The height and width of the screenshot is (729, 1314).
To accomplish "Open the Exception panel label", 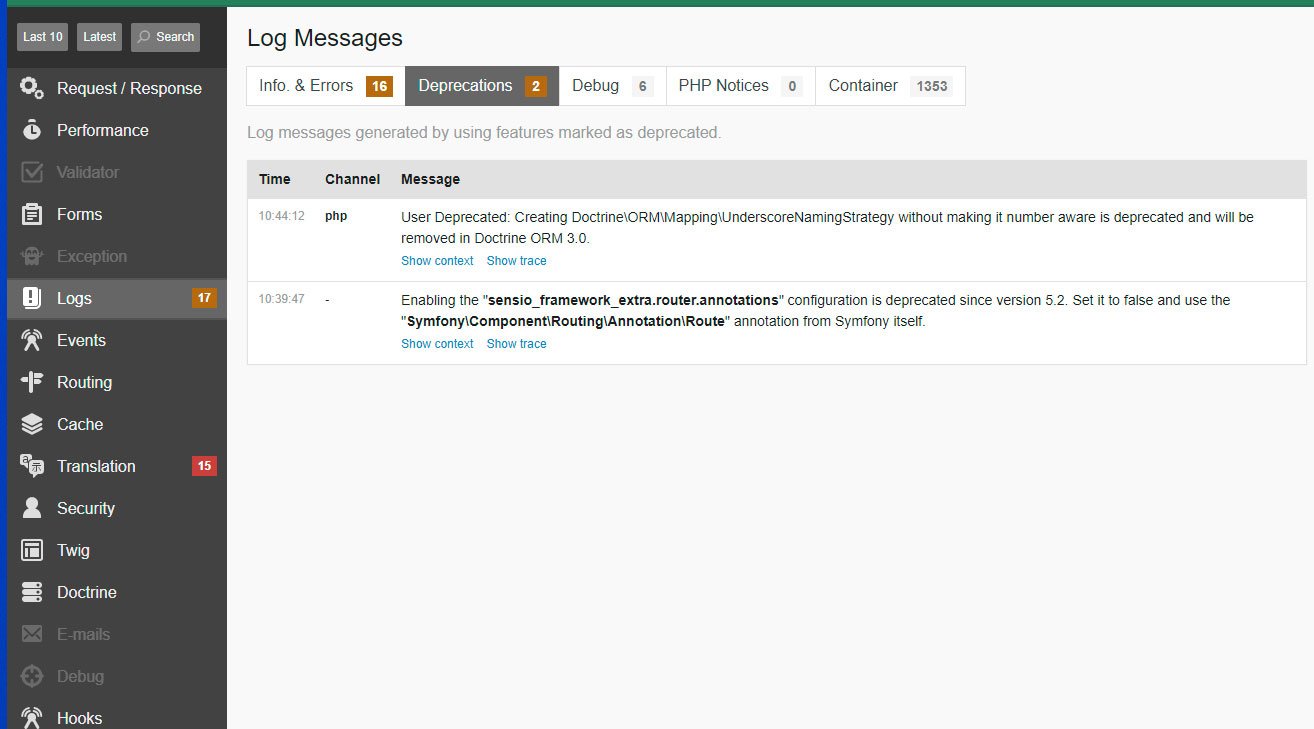I will pyautogui.click(x=92, y=256).
